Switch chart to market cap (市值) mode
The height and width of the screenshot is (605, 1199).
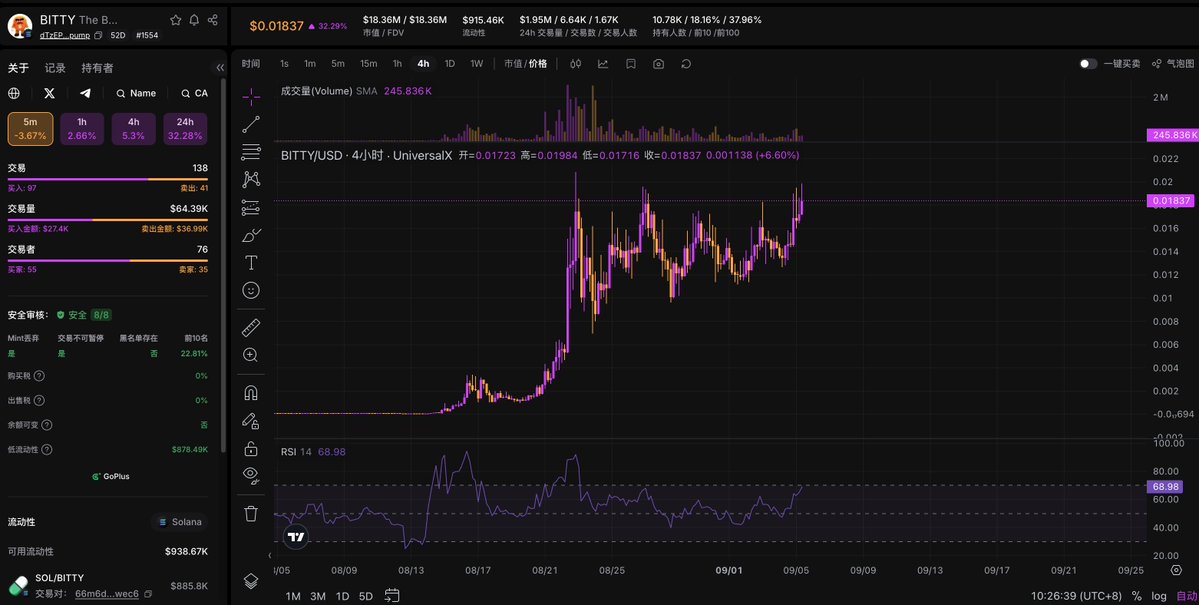click(513, 64)
